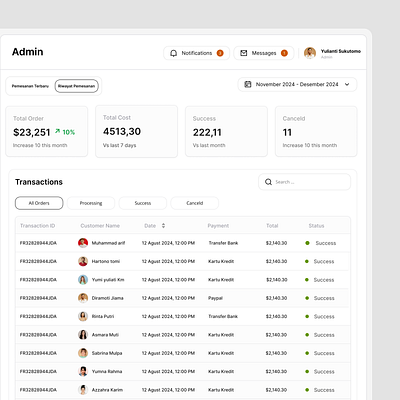
Task: Open the Notifications button
Action: point(197,53)
